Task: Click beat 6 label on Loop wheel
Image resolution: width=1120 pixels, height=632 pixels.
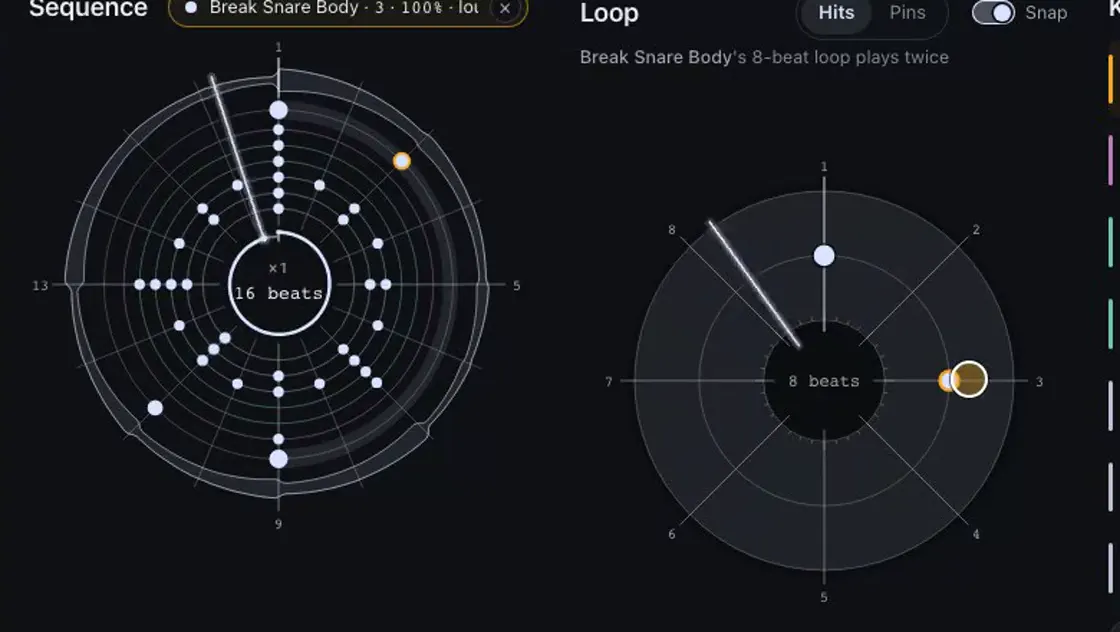Action: coord(671,534)
